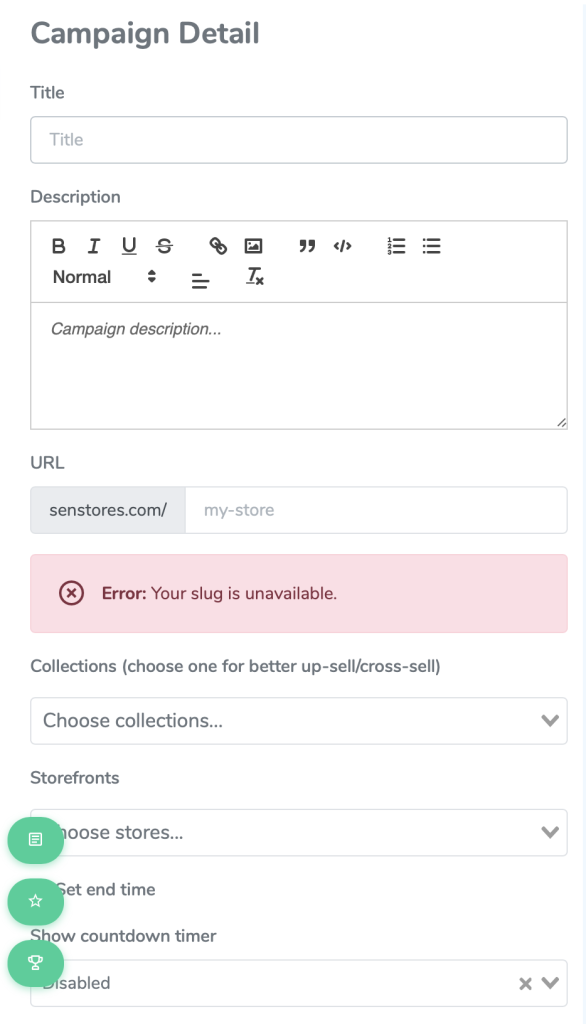Screen dimensions: 586x1024
Task: Insert image into description
Action: (x=253, y=246)
